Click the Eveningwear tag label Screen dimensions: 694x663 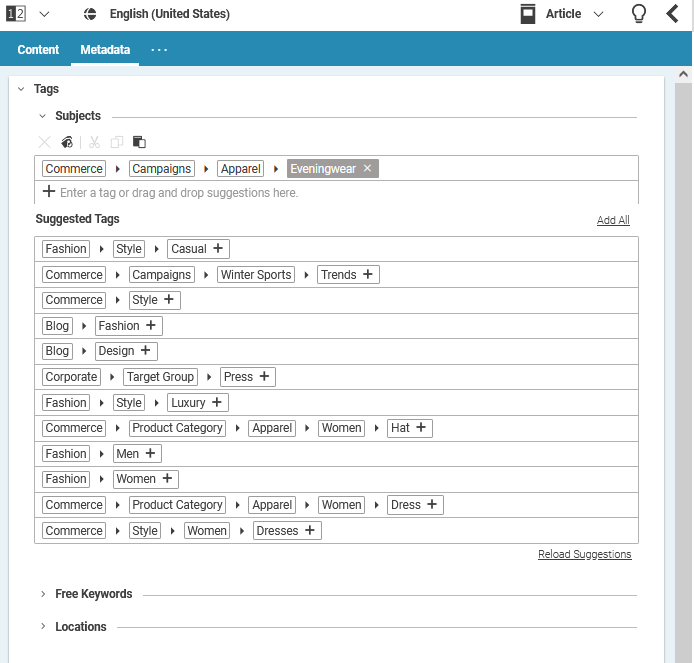coord(323,169)
